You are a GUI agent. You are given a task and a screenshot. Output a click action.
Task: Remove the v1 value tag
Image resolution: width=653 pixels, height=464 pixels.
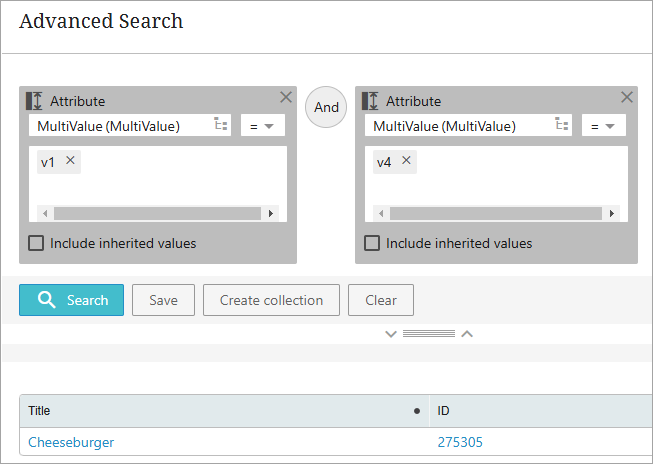[70, 161]
